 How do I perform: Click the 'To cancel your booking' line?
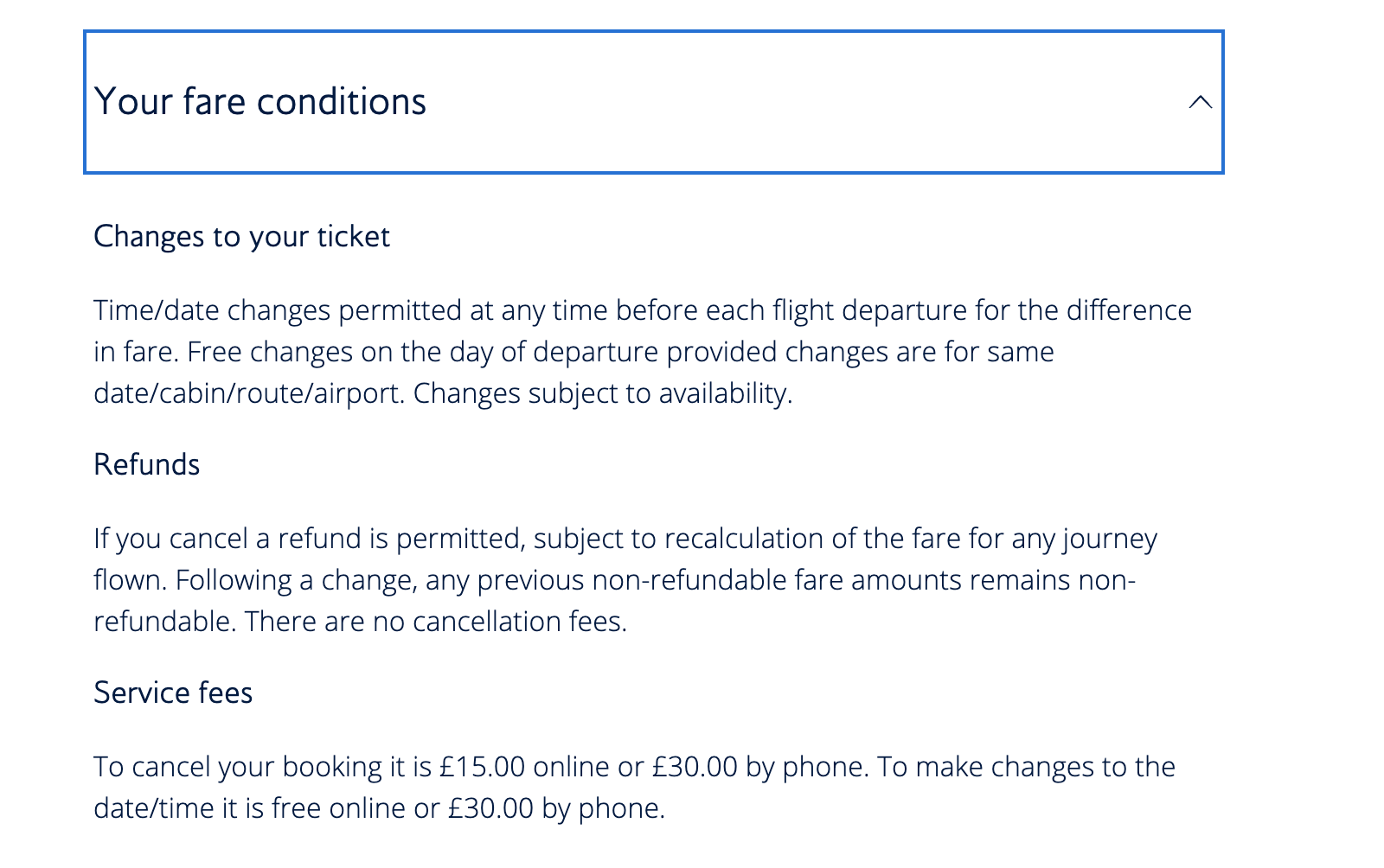click(x=634, y=767)
